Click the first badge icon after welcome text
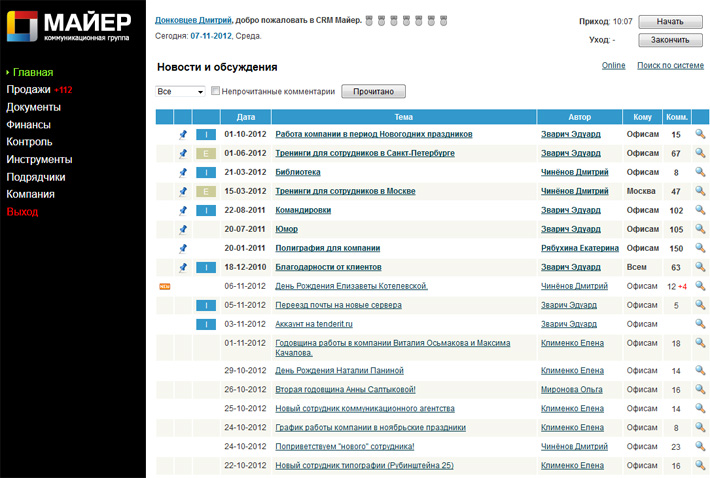The height and width of the screenshot is (478, 710). click(369, 20)
